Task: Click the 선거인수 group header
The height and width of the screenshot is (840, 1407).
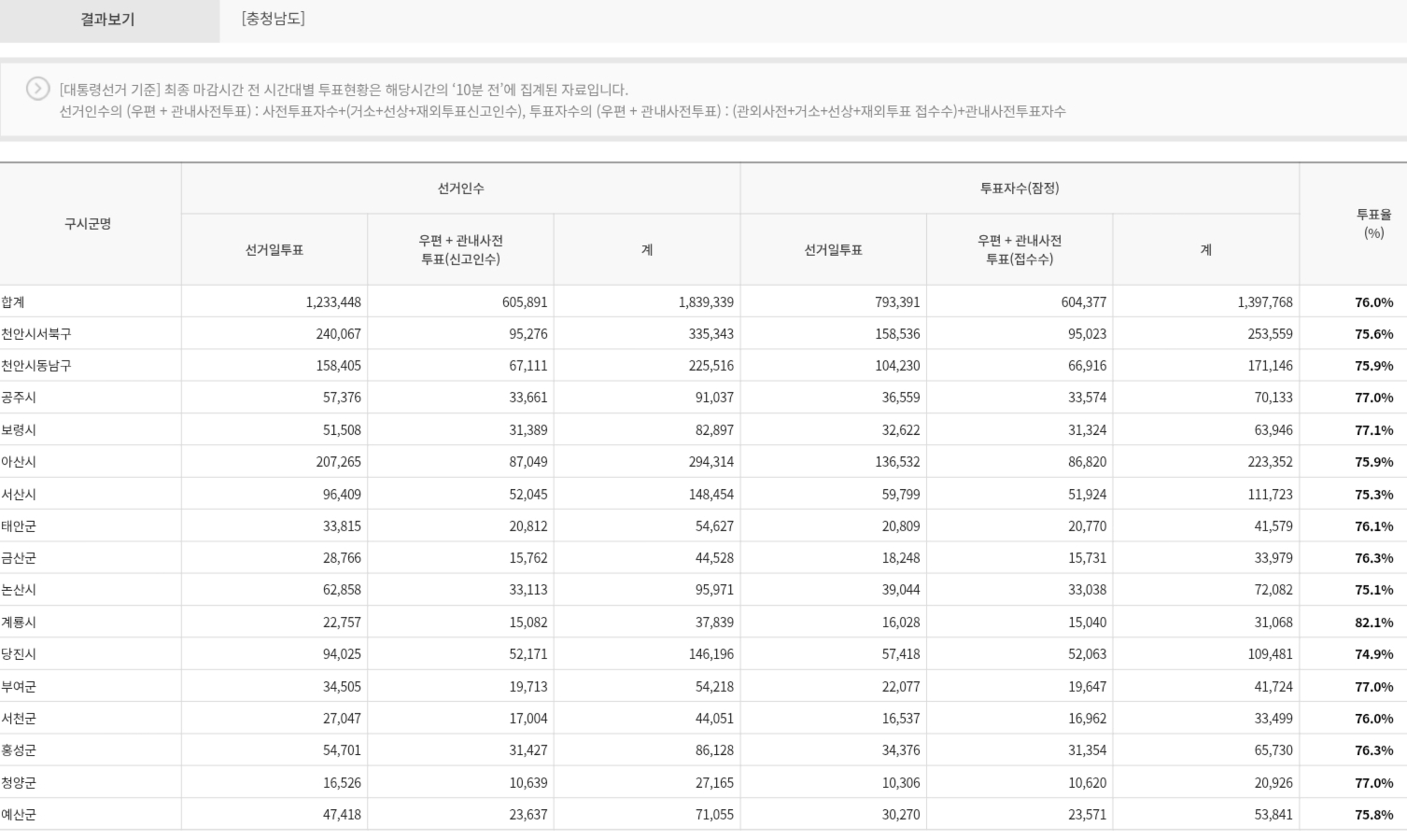Action: (x=460, y=189)
